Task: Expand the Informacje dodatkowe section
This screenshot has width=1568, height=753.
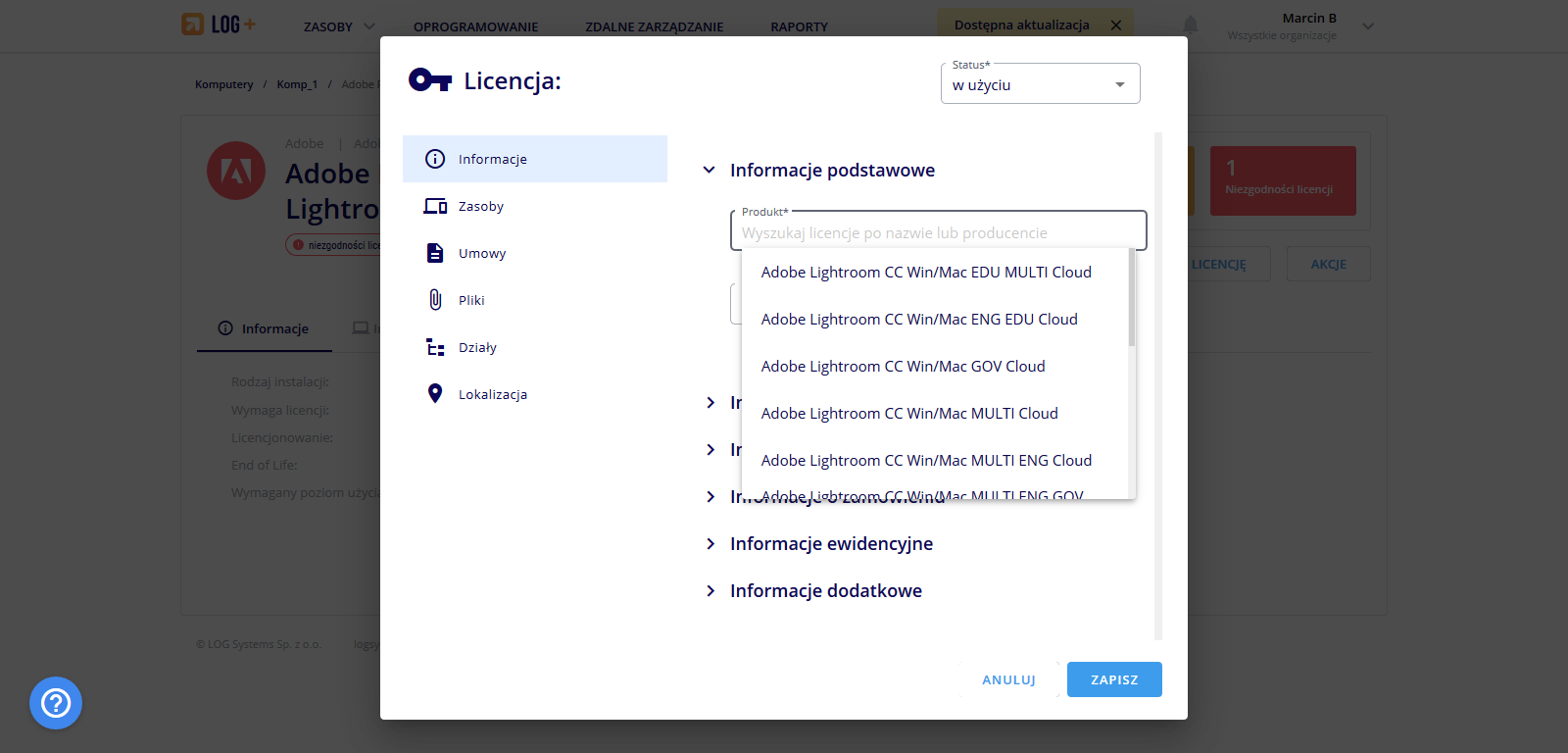Action: coord(710,591)
